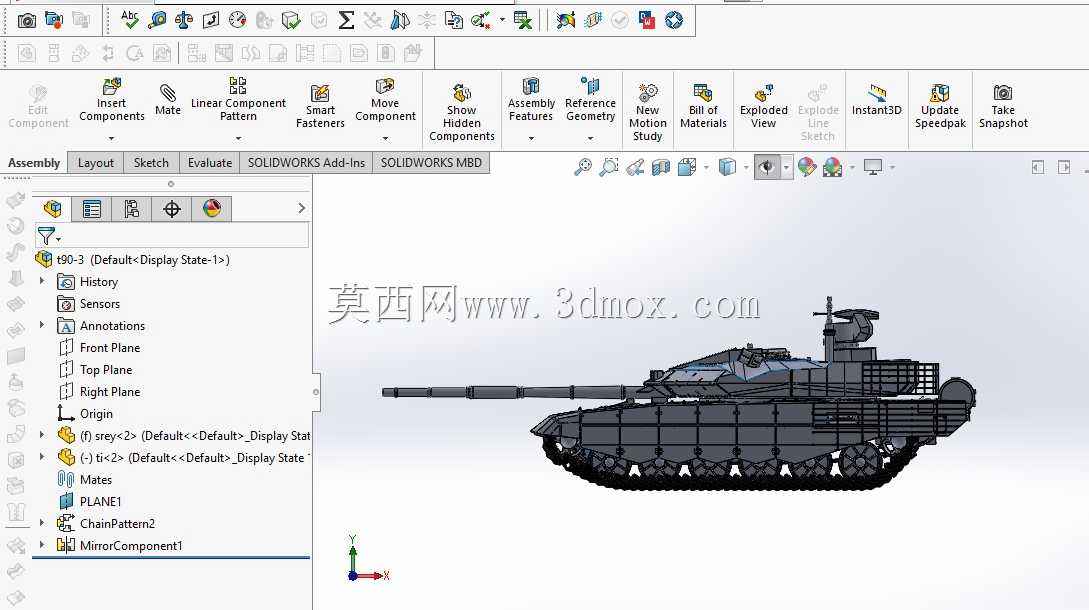The image size is (1089, 610).
Task: Switch to the Layout tab
Action: [95, 163]
